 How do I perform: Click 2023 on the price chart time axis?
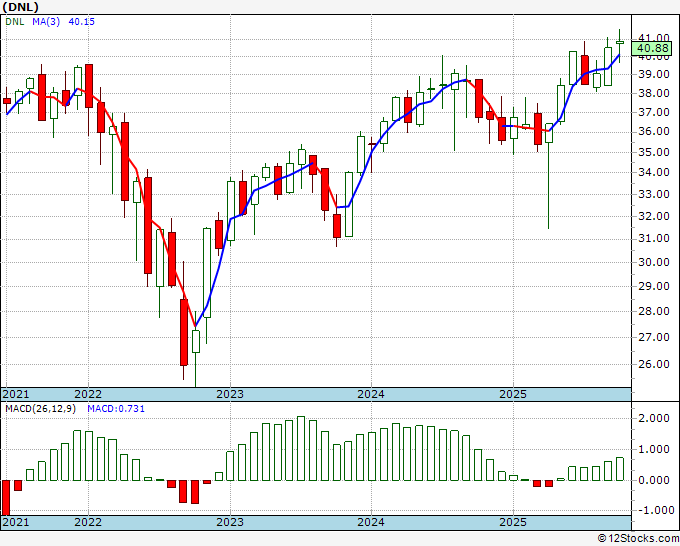click(x=230, y=394)
